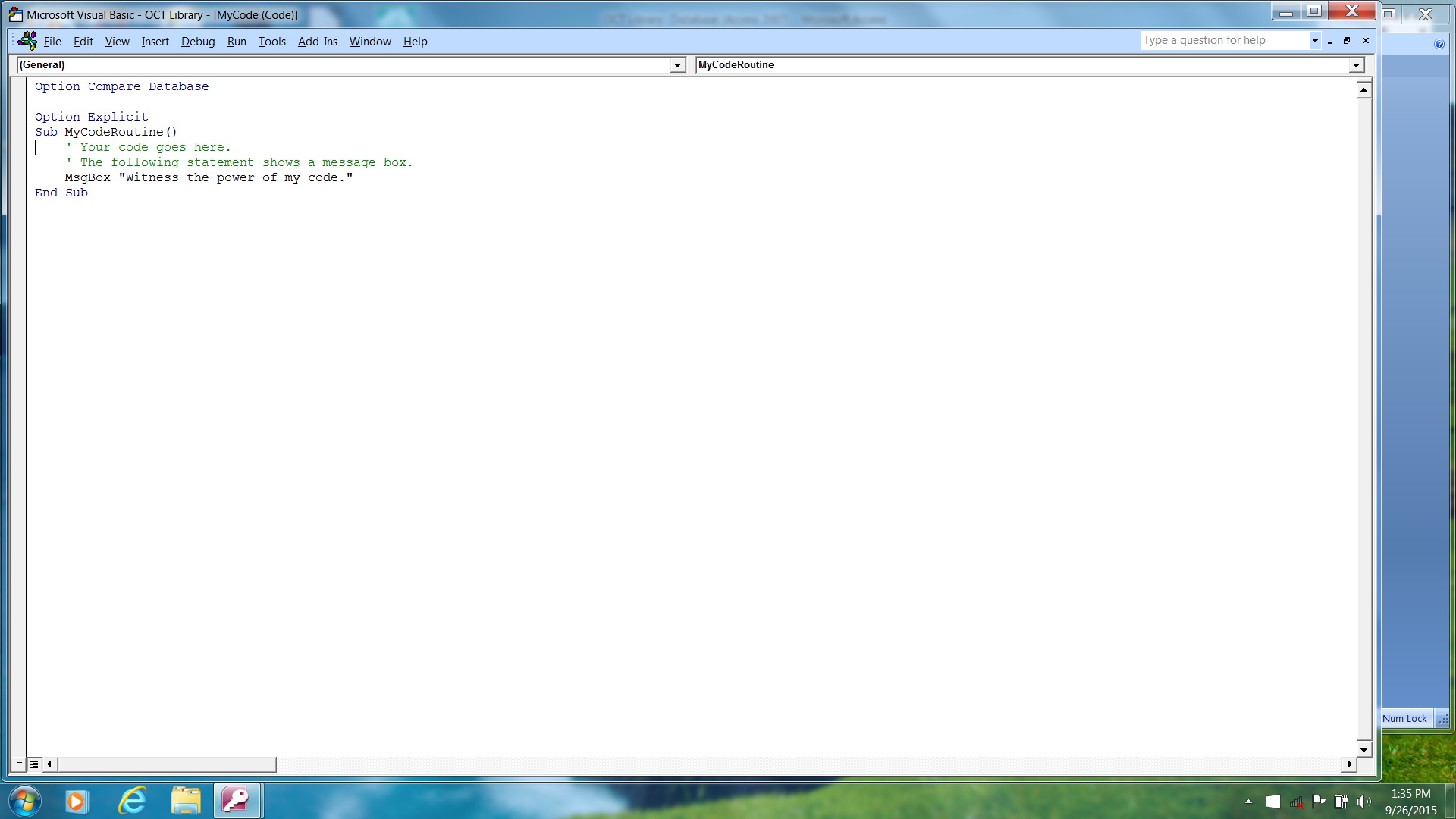Screen dimensions: 1456x819
Task: Switch to Full Module View toggle
Action: tap(34, 764)
